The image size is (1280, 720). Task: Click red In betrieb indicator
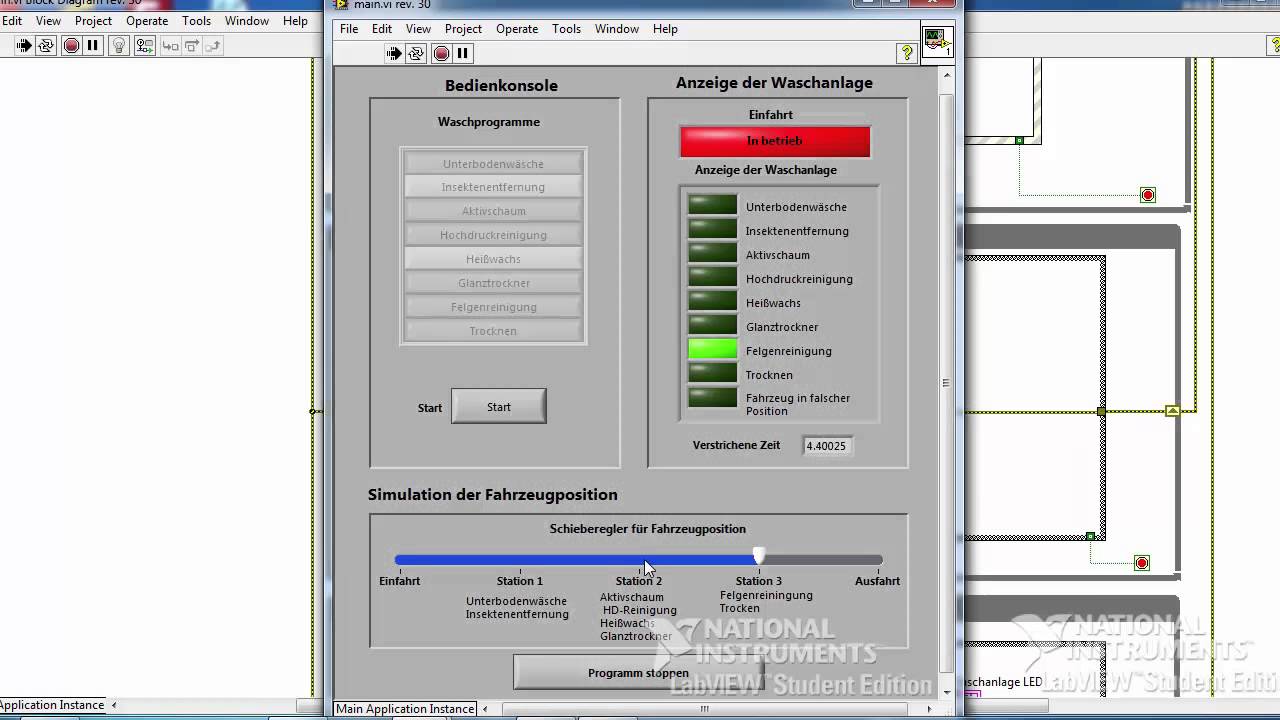point(775,141)
